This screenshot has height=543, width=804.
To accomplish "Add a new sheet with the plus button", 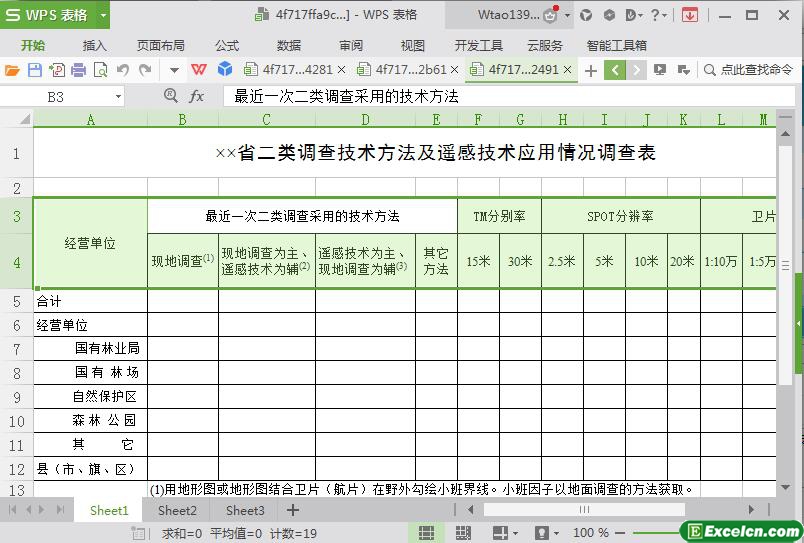I will (293, 510).
